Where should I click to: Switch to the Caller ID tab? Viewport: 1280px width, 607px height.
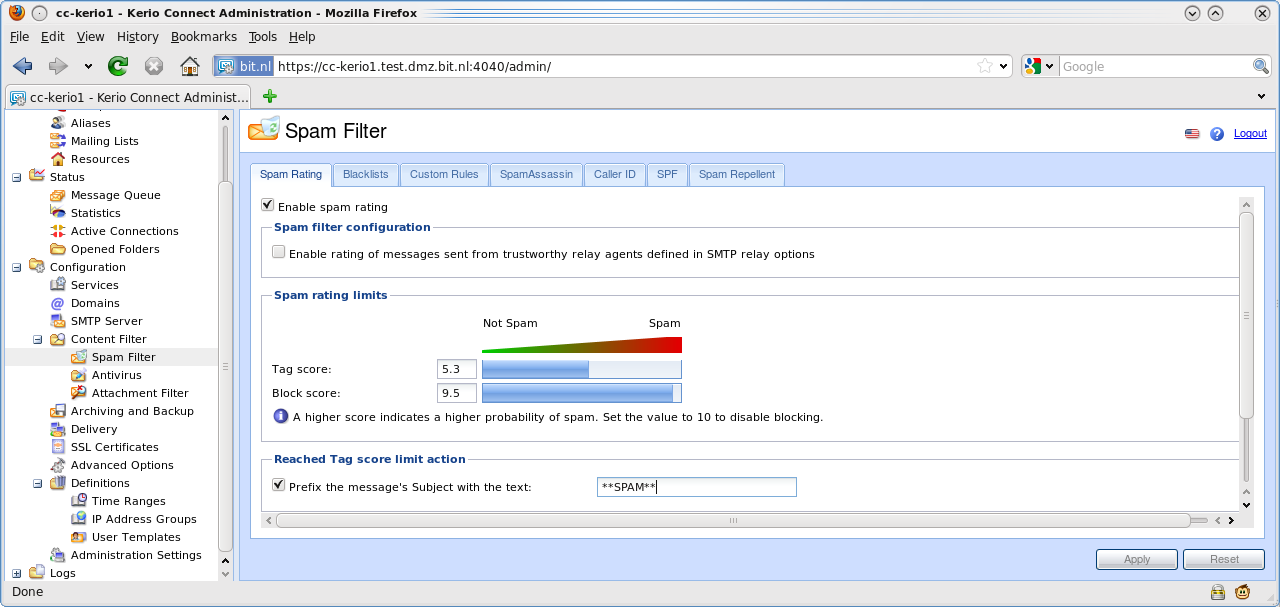(x=614, y=174)
